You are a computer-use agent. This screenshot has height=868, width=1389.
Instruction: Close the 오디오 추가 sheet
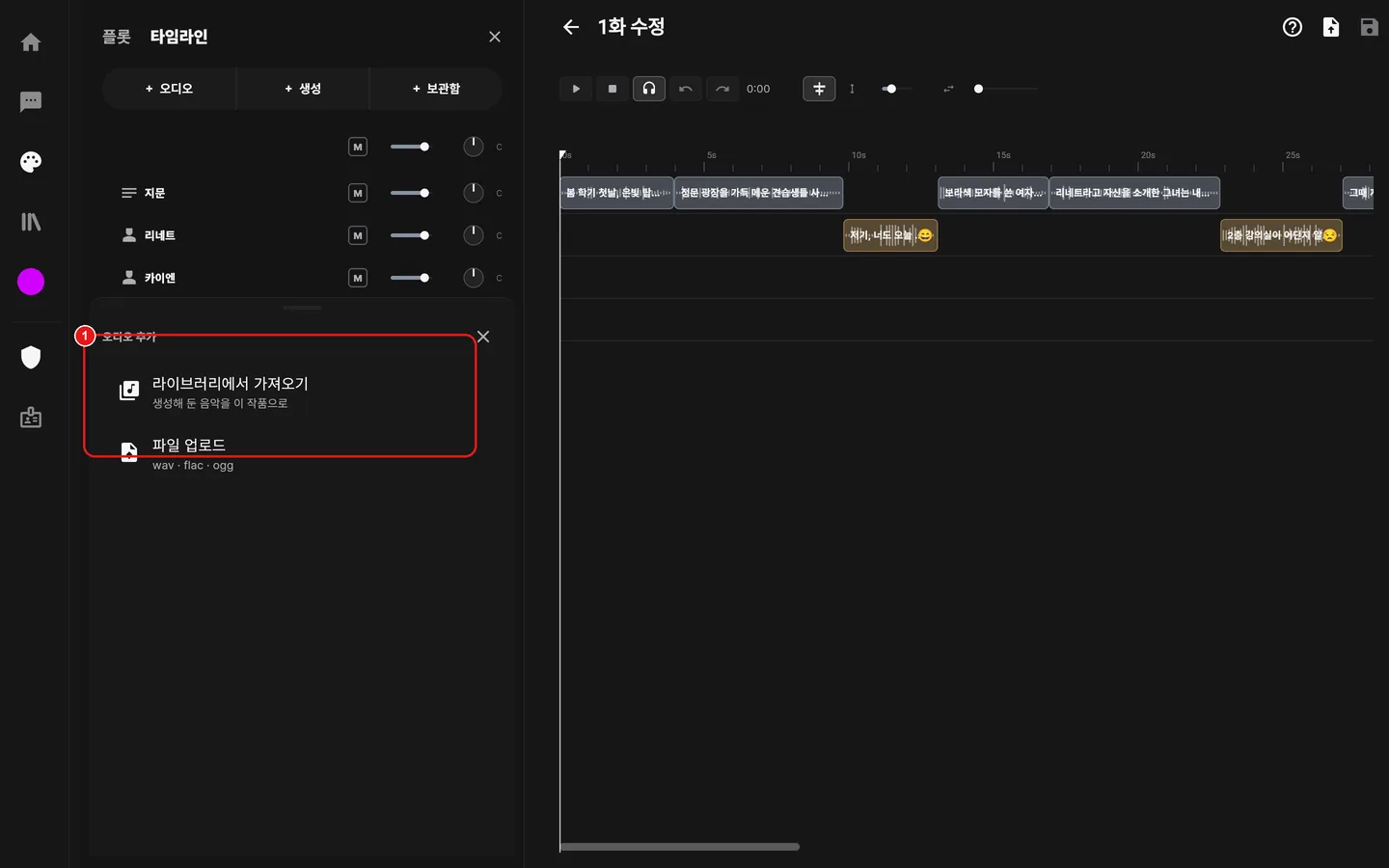[483, 337]
